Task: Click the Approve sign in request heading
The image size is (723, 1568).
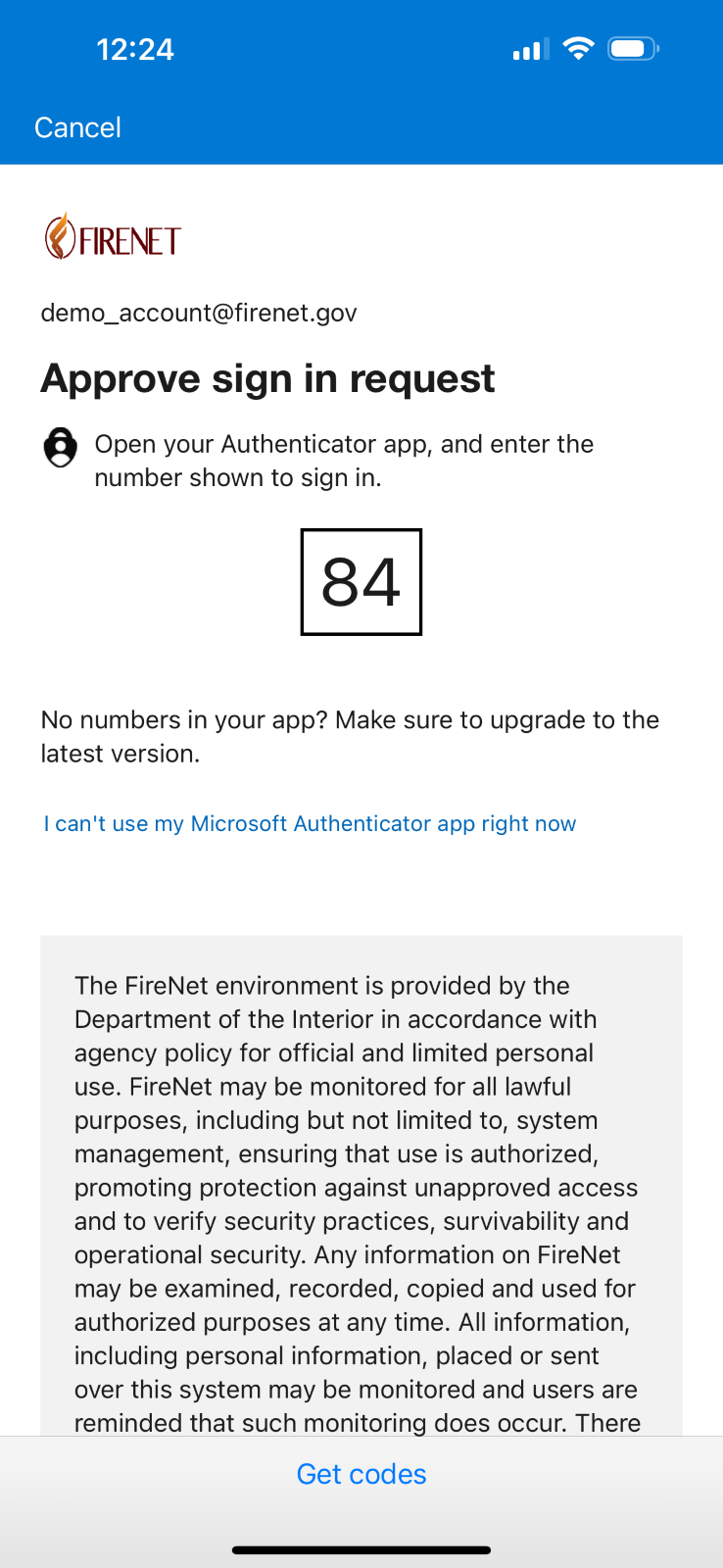Action: click(267, 378)
